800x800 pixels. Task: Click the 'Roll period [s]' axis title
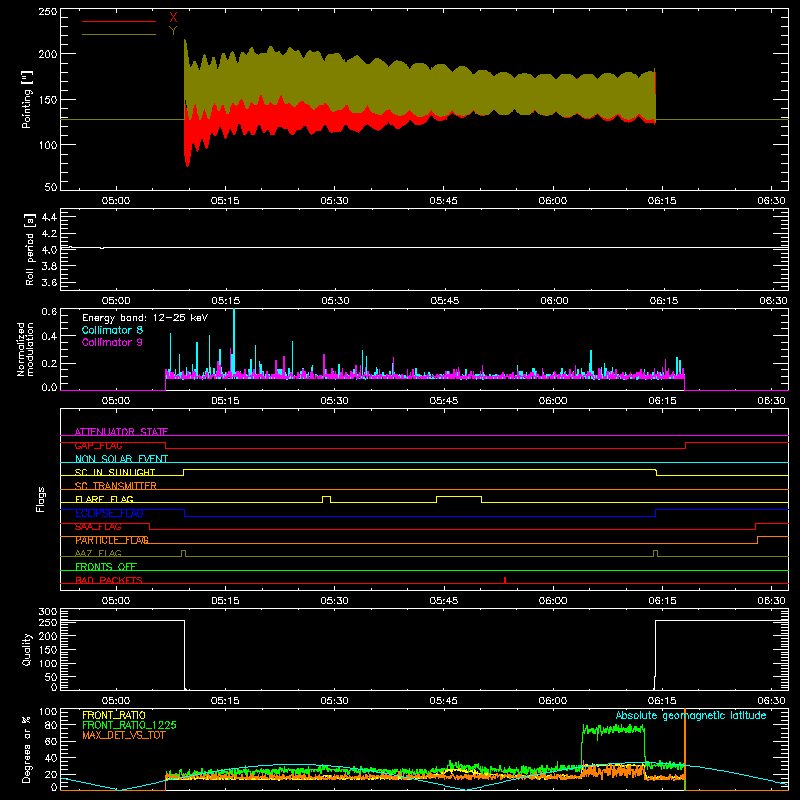(30, 249)
